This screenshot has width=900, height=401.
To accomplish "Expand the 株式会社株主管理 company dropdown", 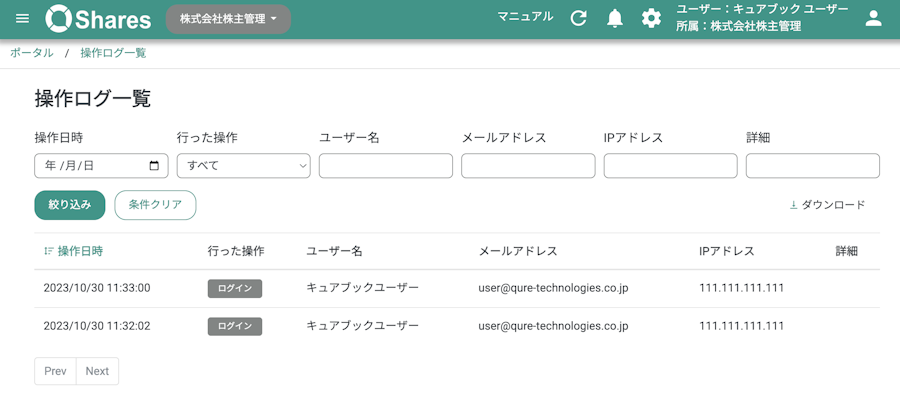I will pyautogui.click(x=228, y=19).
